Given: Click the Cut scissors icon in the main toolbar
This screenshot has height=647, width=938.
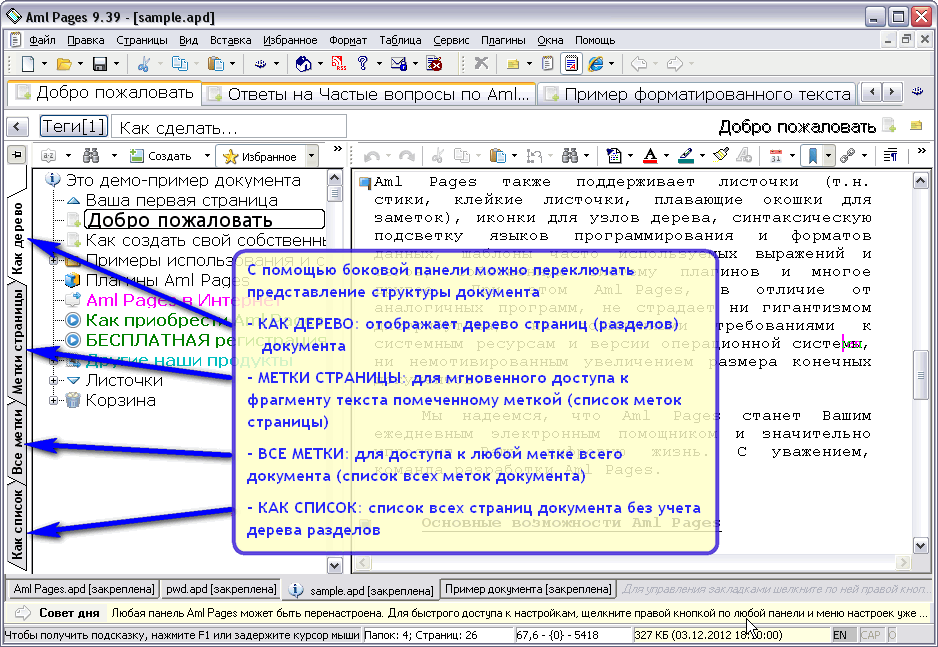Looking at the screenshot, I should pyautogui.click(x=143, y=63).
